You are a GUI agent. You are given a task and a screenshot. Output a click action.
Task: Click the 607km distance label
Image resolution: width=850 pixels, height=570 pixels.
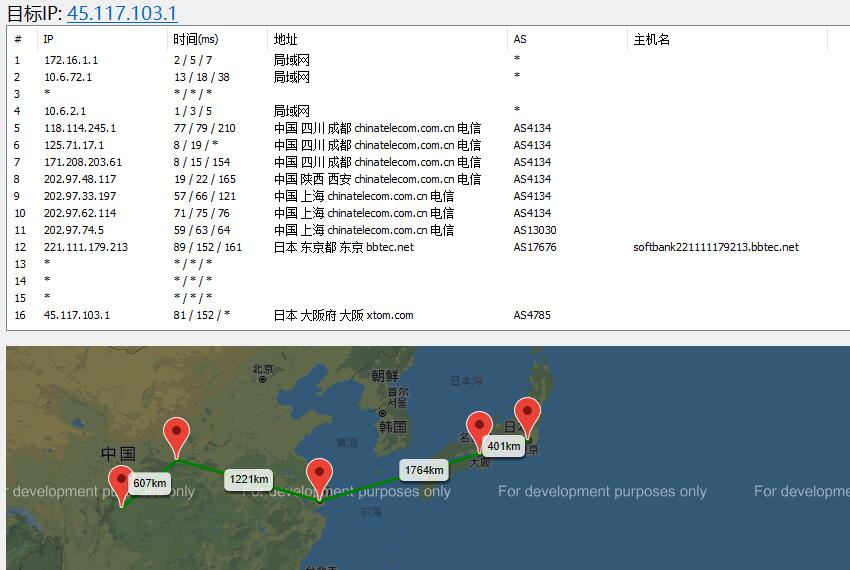click(150, 483)
